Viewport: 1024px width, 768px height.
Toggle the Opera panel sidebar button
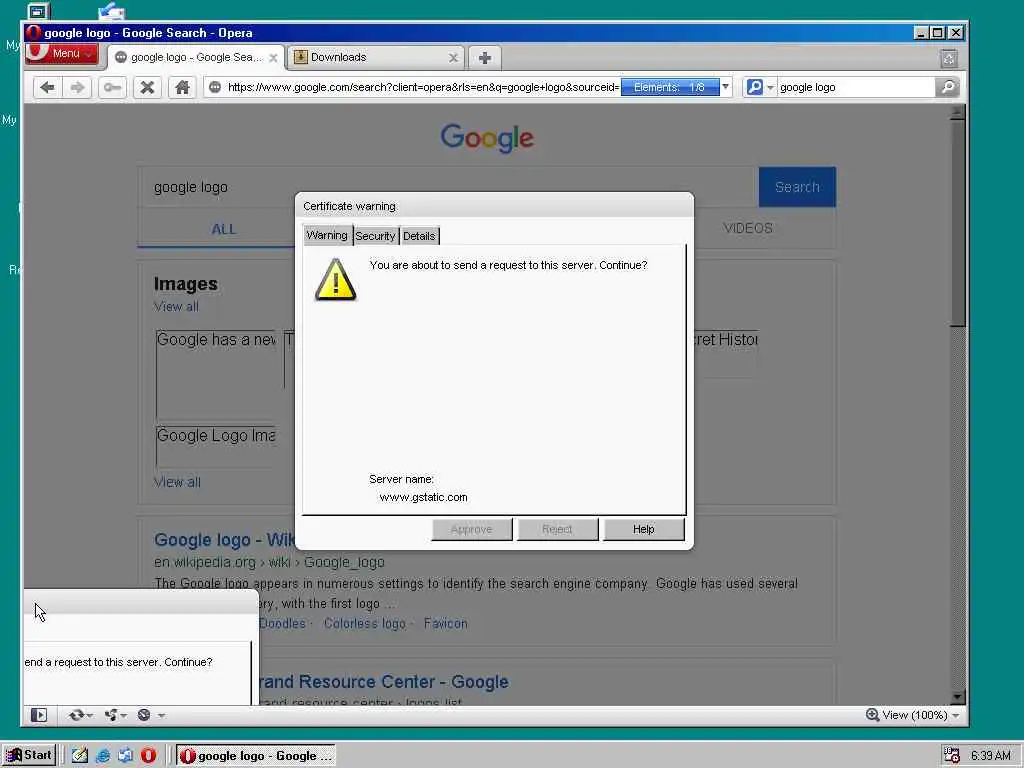click(39, 715)
